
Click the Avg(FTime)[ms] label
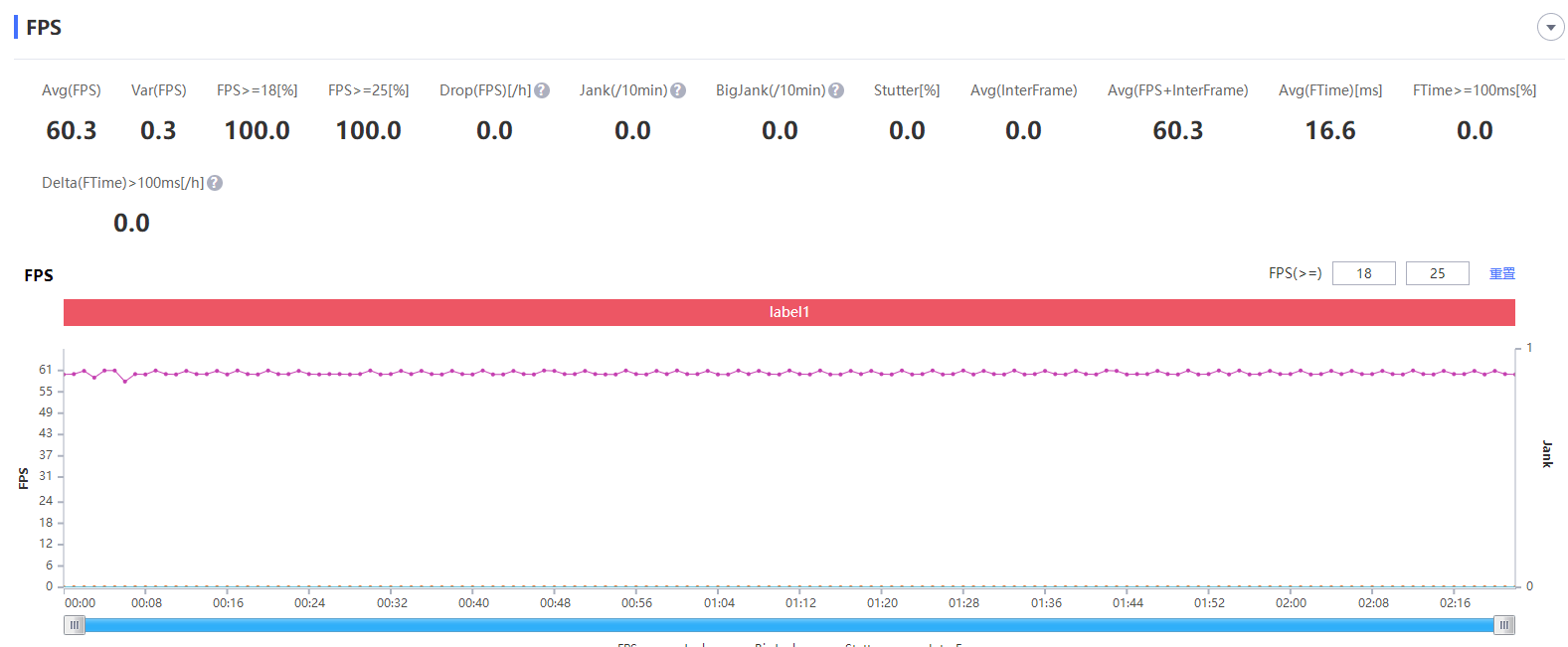click(x=1330, y=90)
